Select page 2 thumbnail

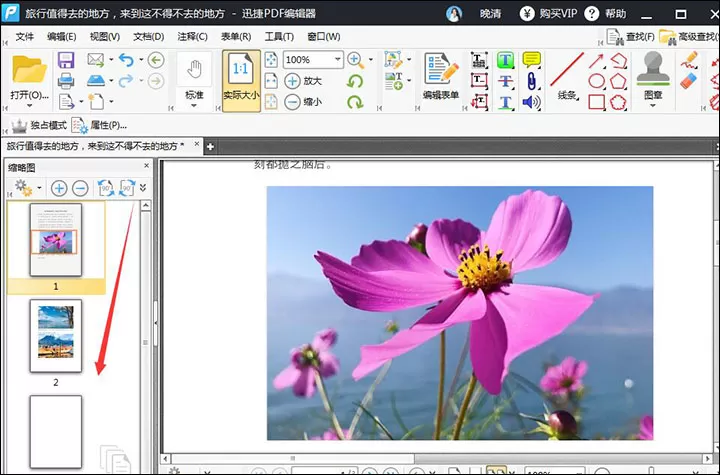(56, 336)
